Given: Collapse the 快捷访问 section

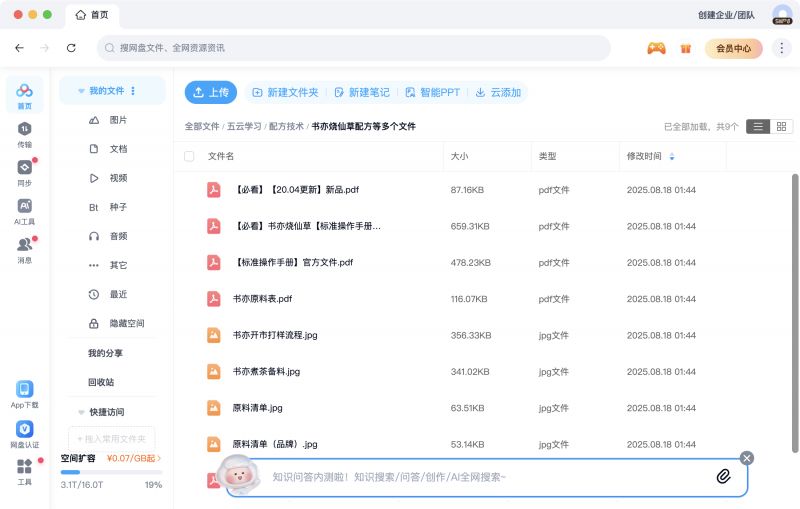Looking at the screenshot, I should (x=81, y=412).
